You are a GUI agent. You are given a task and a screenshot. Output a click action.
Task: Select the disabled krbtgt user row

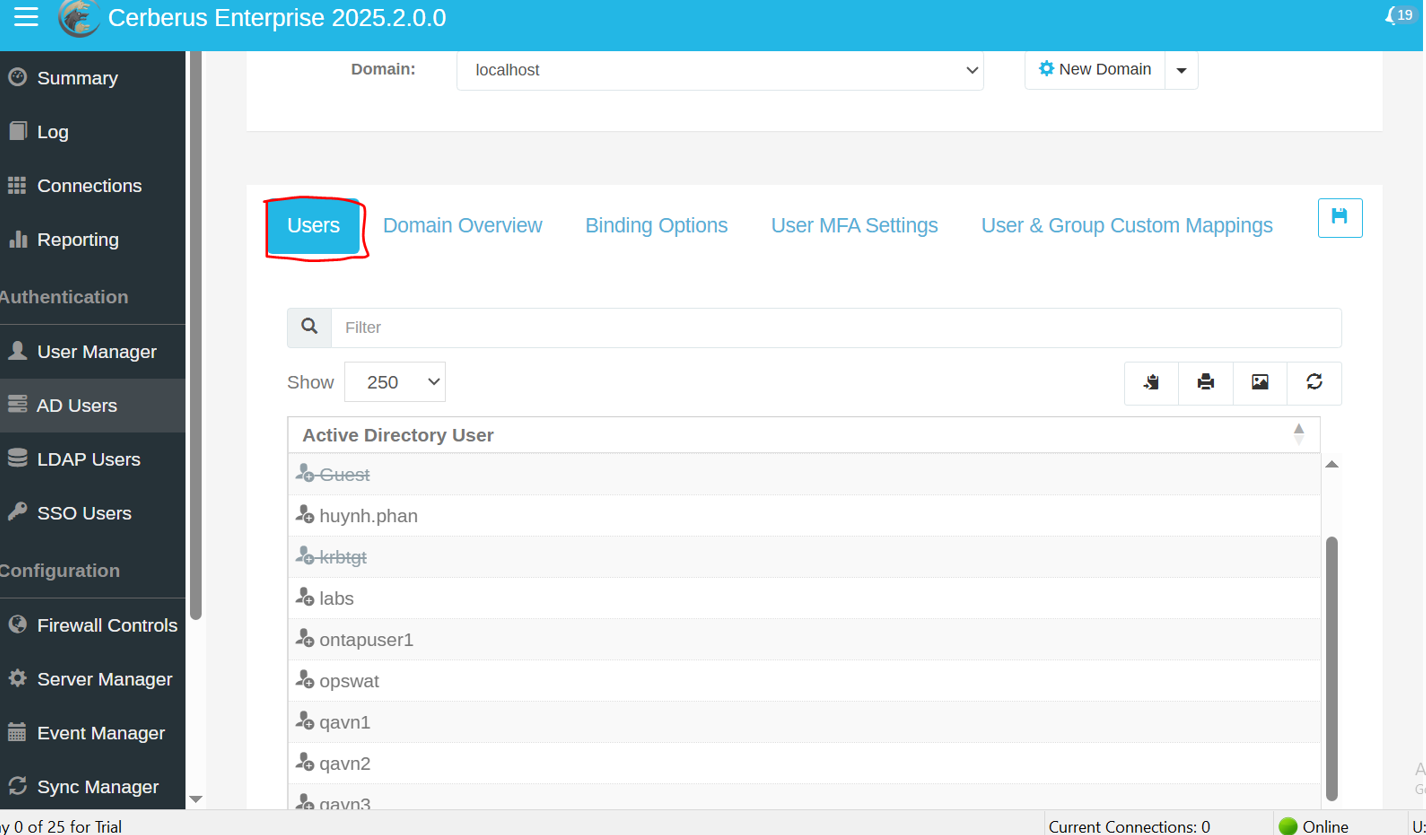pyautogui.click(x=804, y=557)
